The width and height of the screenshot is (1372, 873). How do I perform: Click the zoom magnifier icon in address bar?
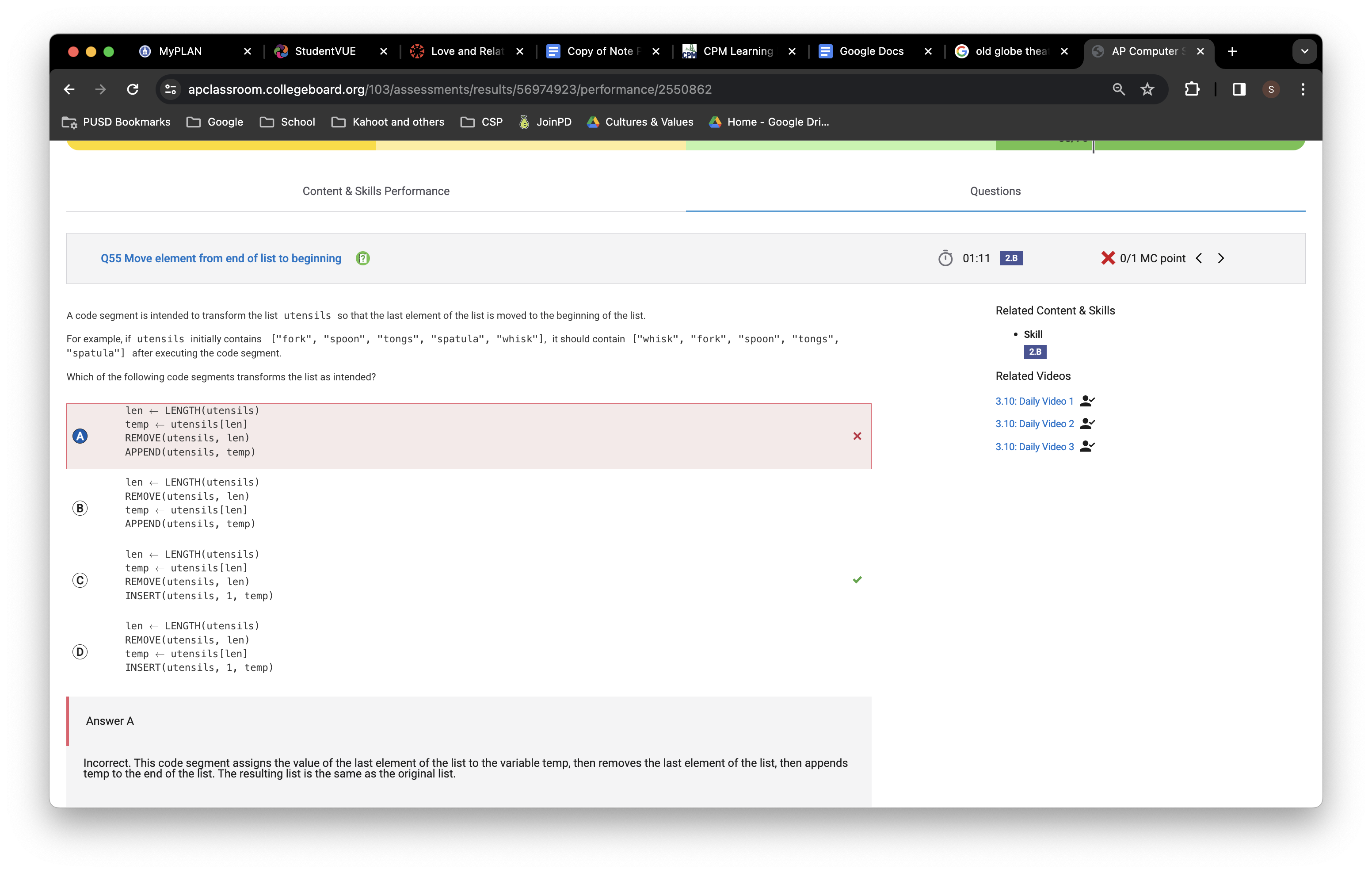click(1118, 89)
